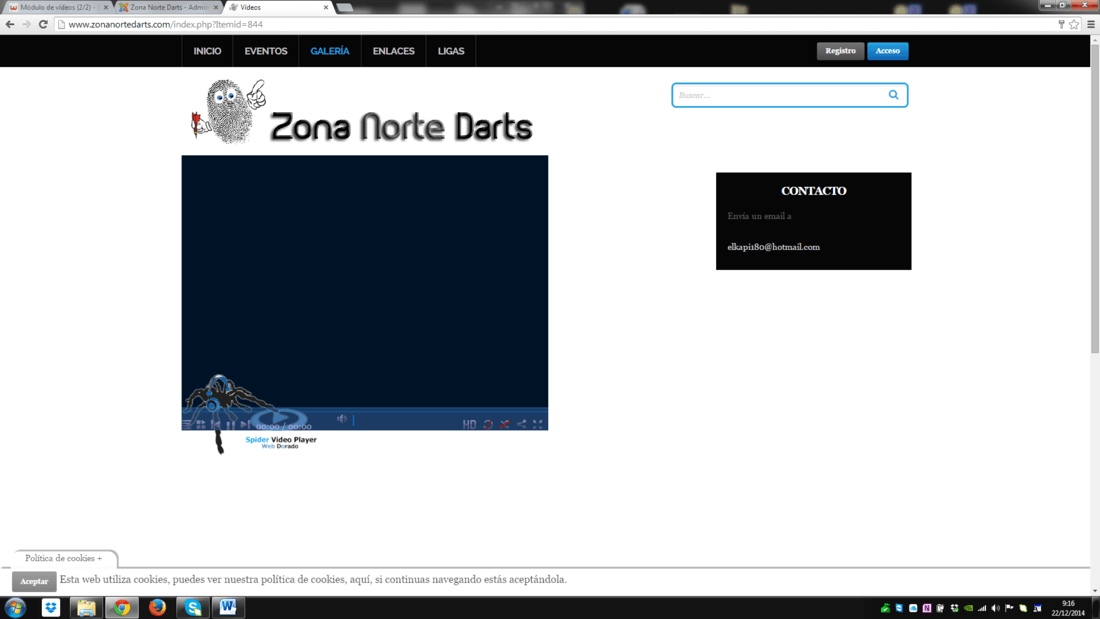Click the elkapi180@hotmail.com email link
1100x619 pixels.
(x=773, y=247)
